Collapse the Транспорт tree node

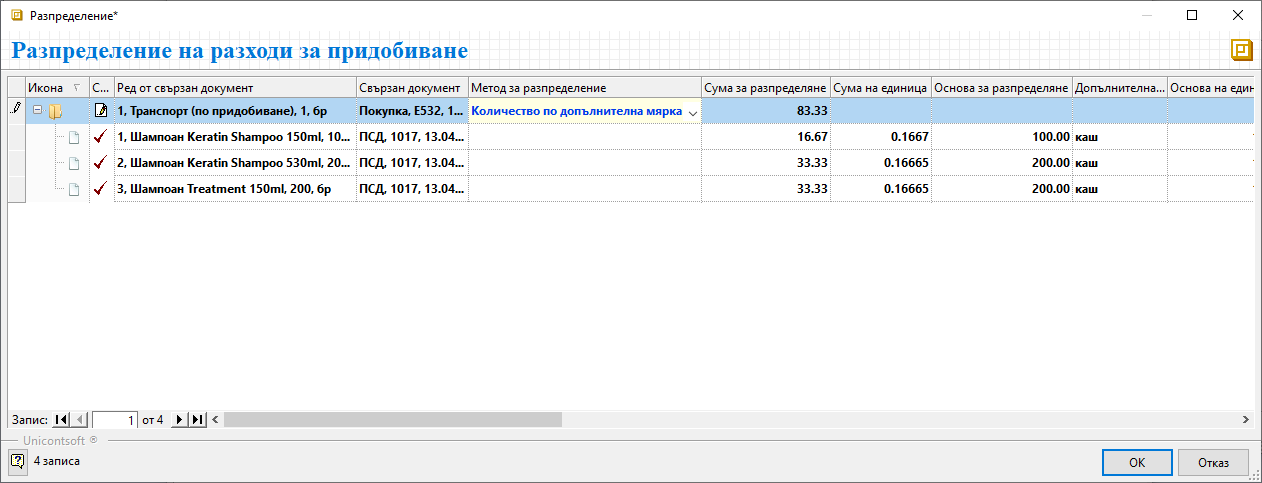coord(37,111)
